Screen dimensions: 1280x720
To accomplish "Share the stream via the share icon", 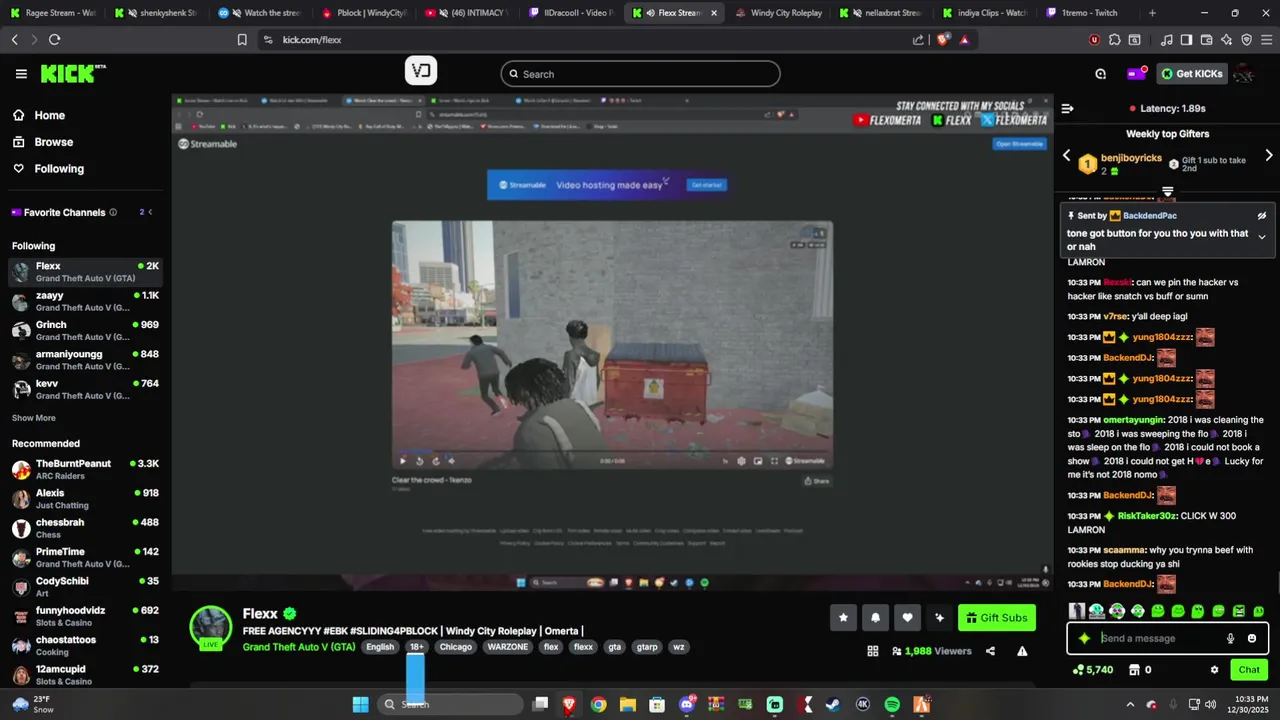I will click(990, 651).
